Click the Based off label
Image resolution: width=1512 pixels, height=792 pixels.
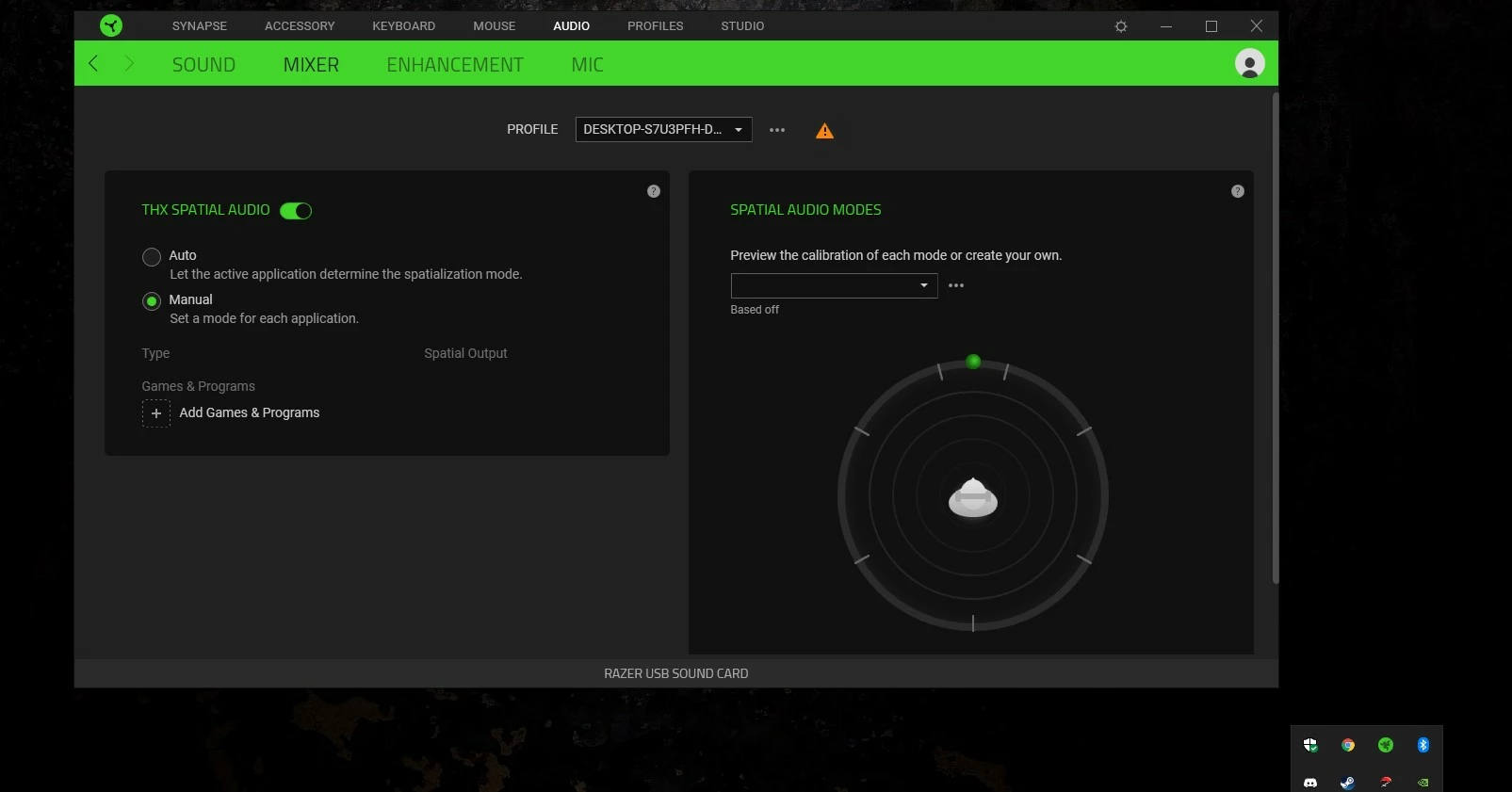tap(755, 310)
